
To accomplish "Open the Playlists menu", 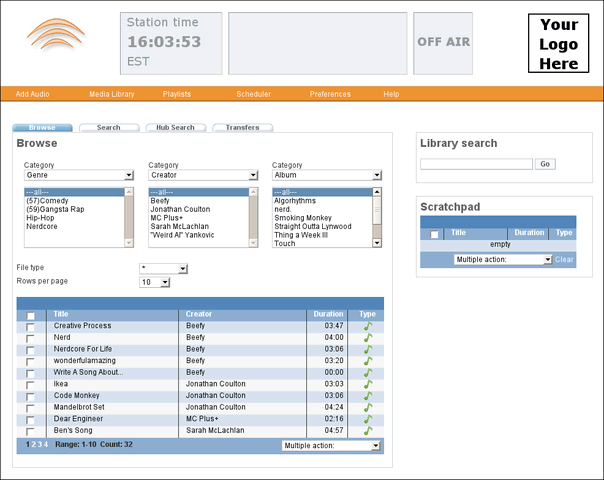I will coord(176,94).
